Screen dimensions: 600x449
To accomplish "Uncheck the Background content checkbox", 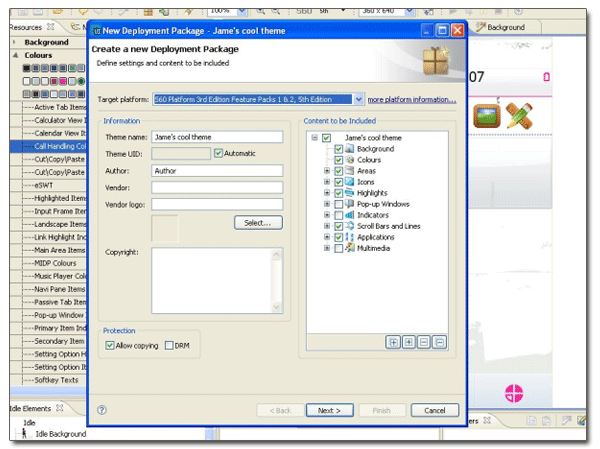I will (338, 149).
